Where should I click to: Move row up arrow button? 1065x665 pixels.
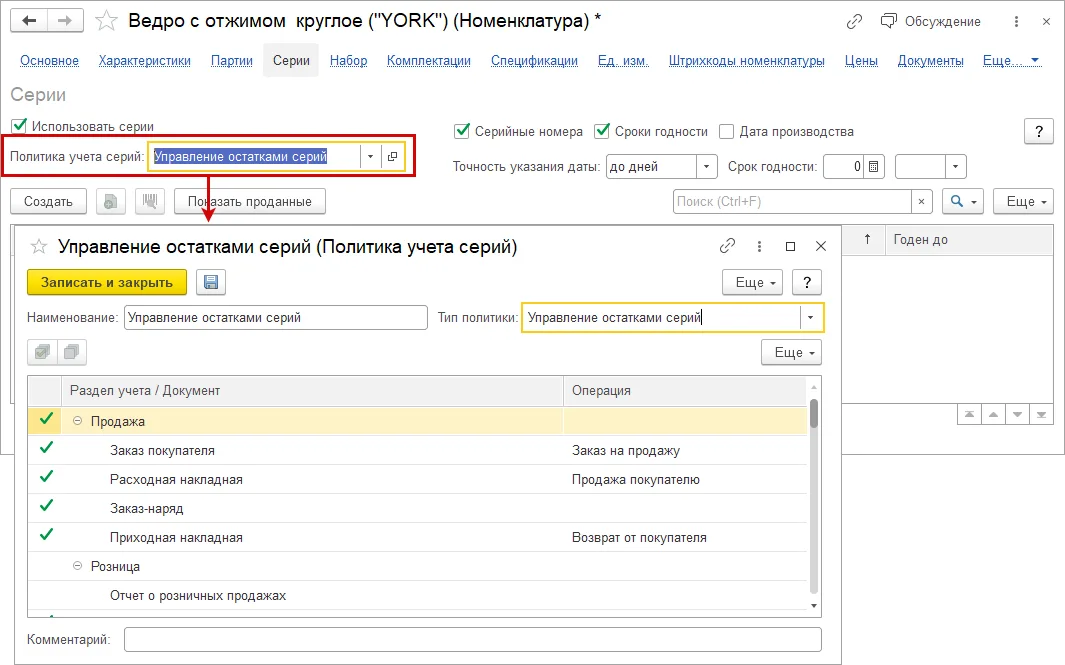[x=993, y=414]
